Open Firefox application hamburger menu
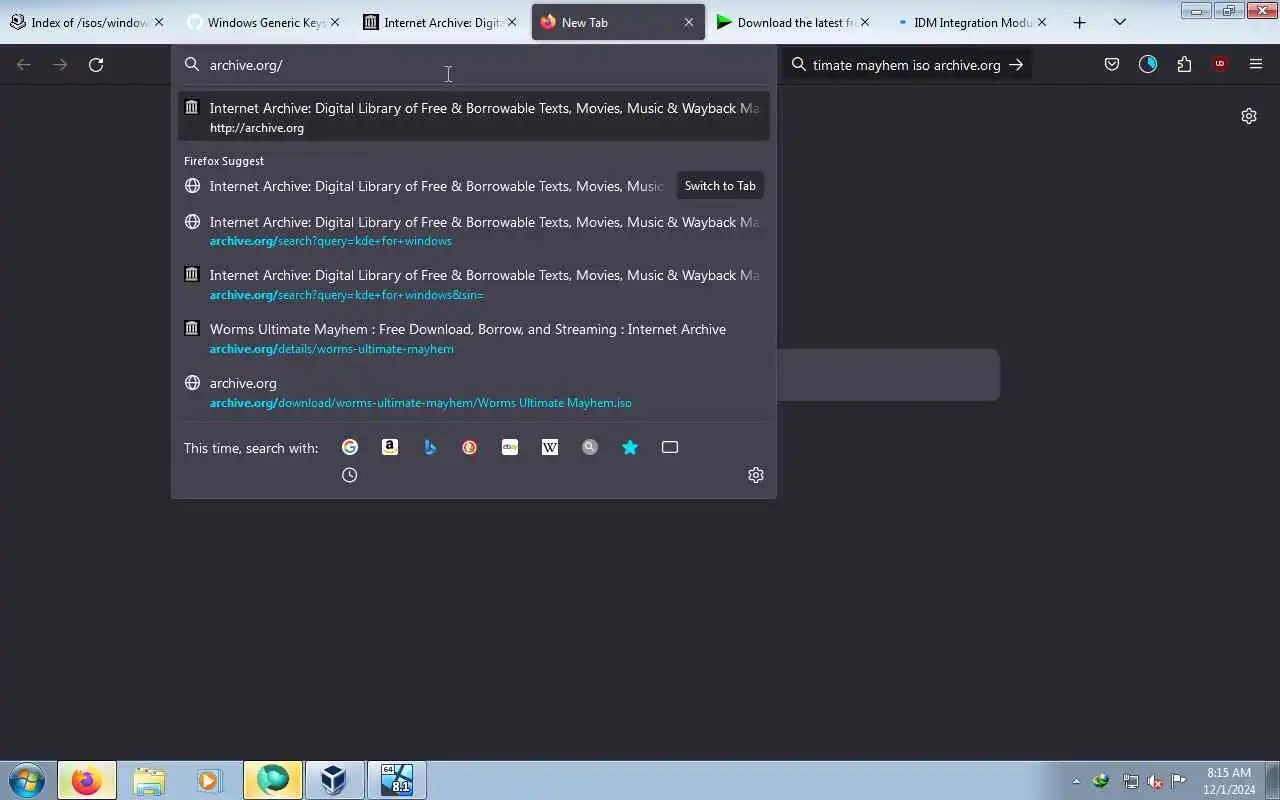Screen dimensions: 1280x800 coord(1256,64)
